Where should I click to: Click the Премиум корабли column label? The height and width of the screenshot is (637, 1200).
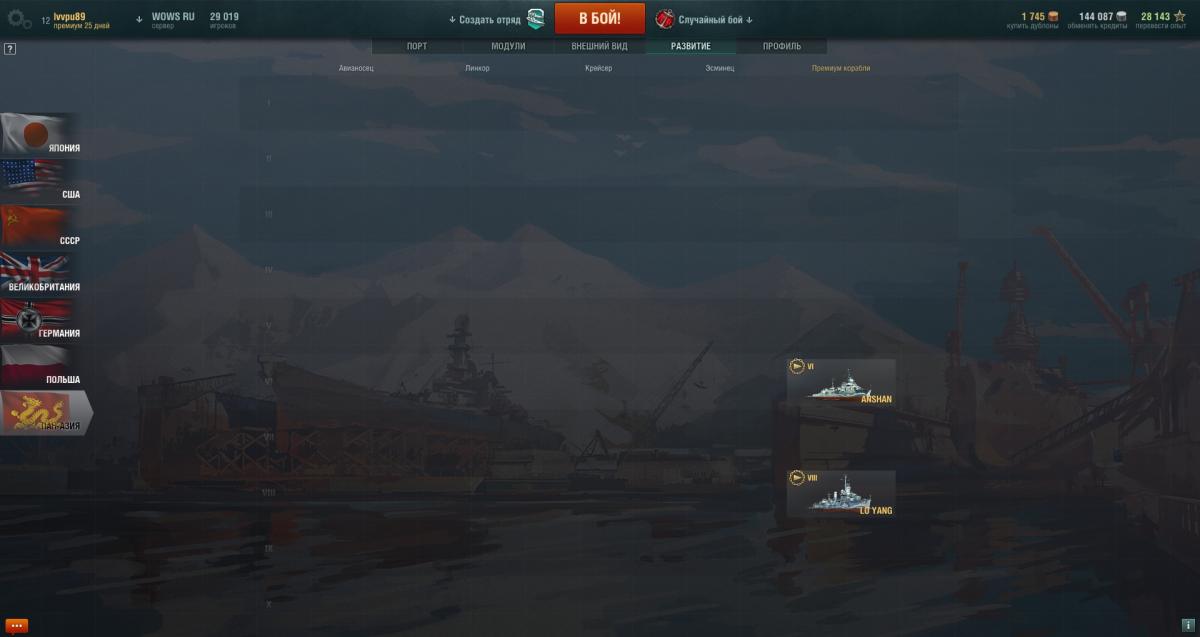(x=841, y=68)
